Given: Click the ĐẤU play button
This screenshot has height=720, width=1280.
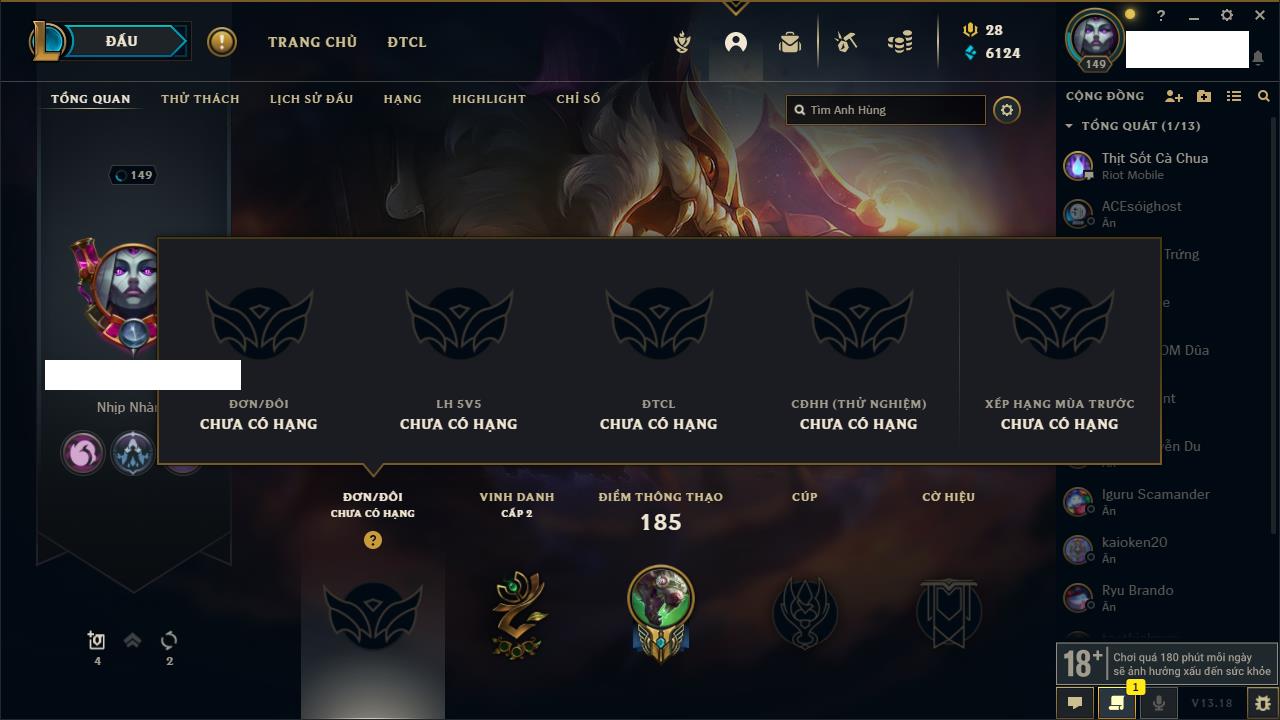Looking at the screenshot, I should (x=122, y=41).
